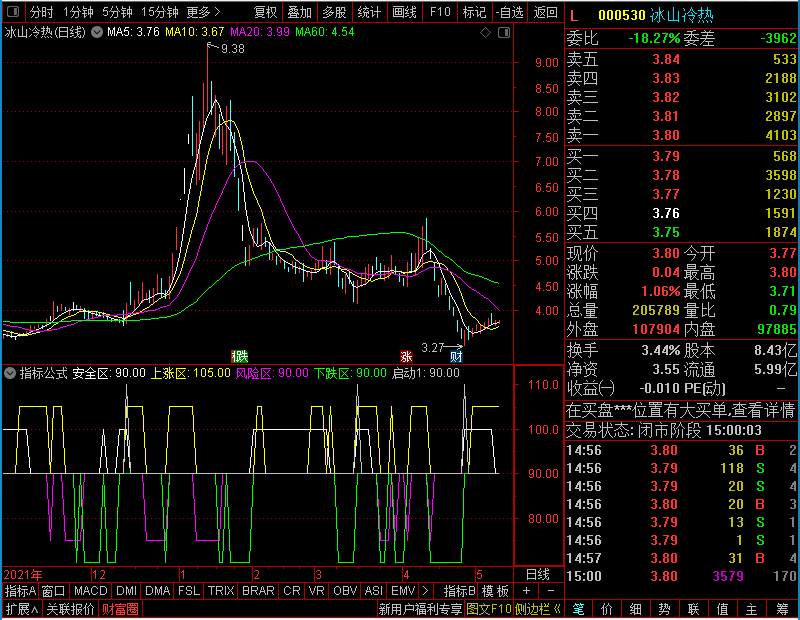Click the 卖一 price 3.80

click(x=666, y=136)
